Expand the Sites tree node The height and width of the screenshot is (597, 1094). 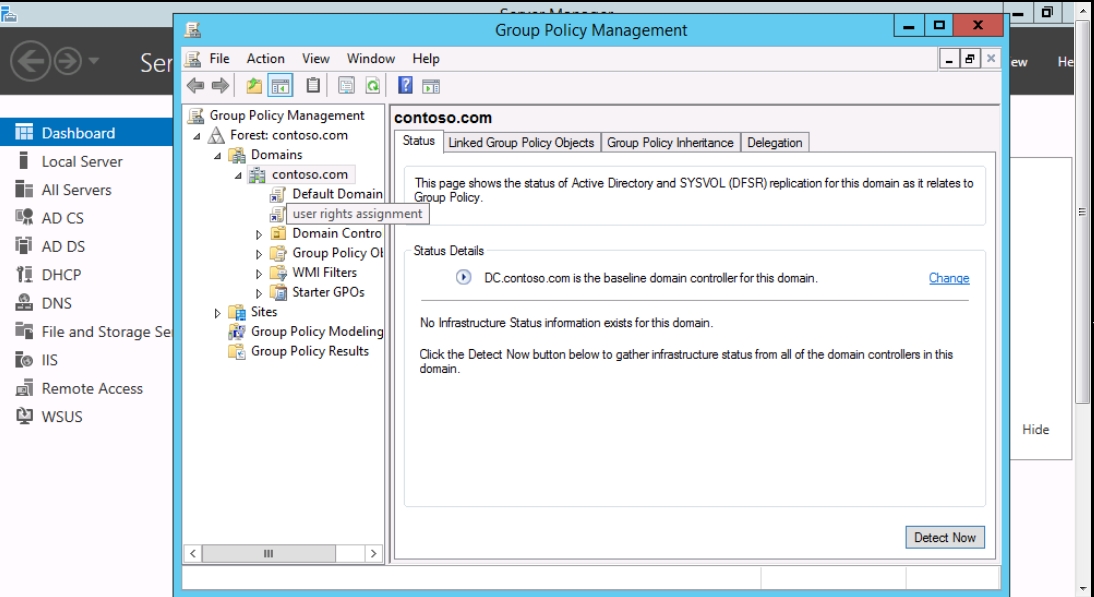tap(217, 313)
